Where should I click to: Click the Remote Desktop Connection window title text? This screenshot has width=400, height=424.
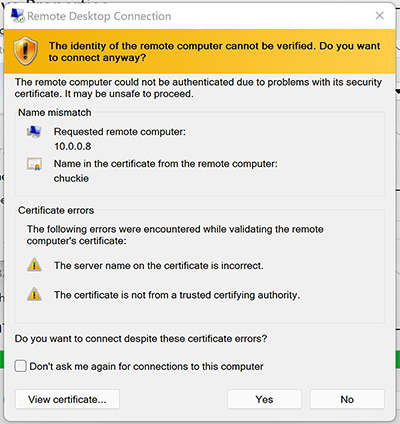click(x=99, y=16)
